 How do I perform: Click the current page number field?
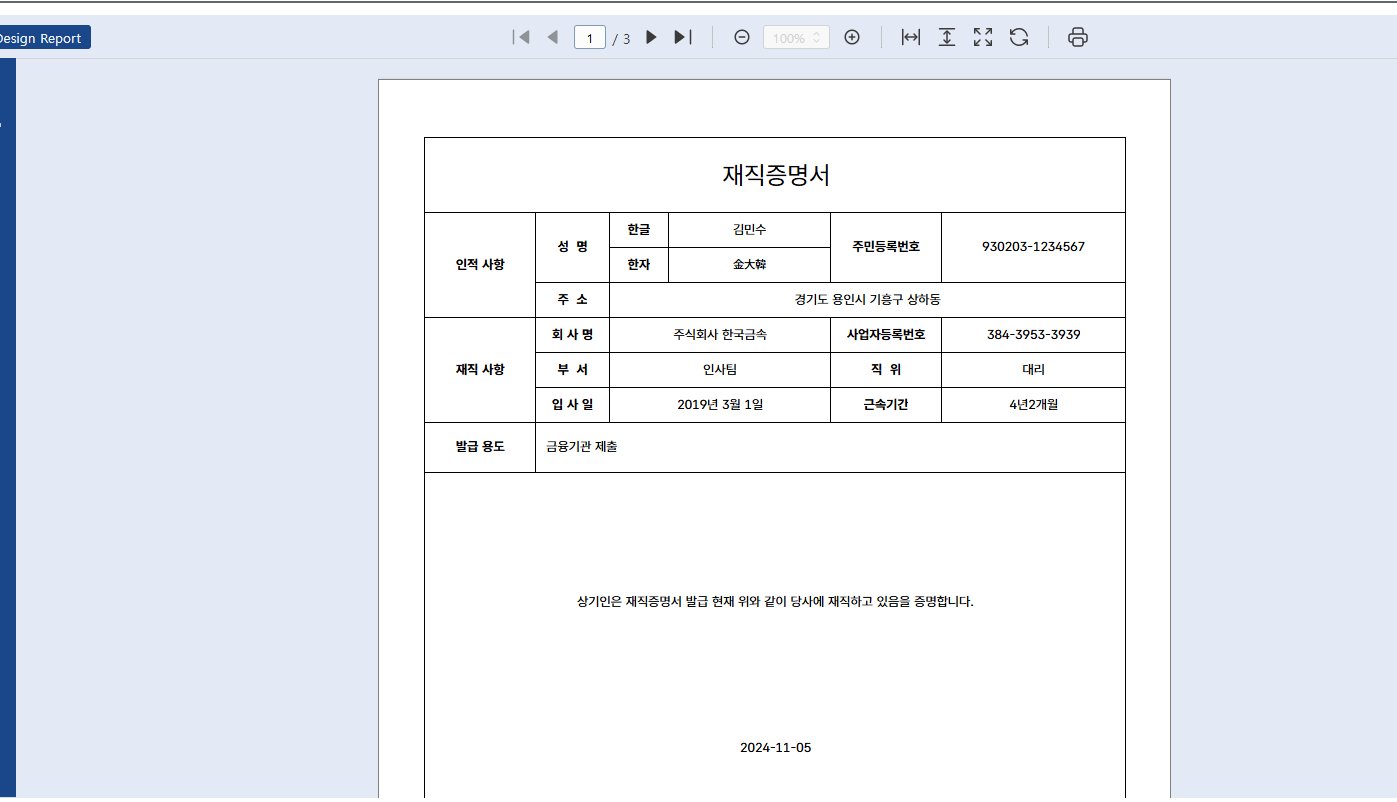tap(590, 38)
